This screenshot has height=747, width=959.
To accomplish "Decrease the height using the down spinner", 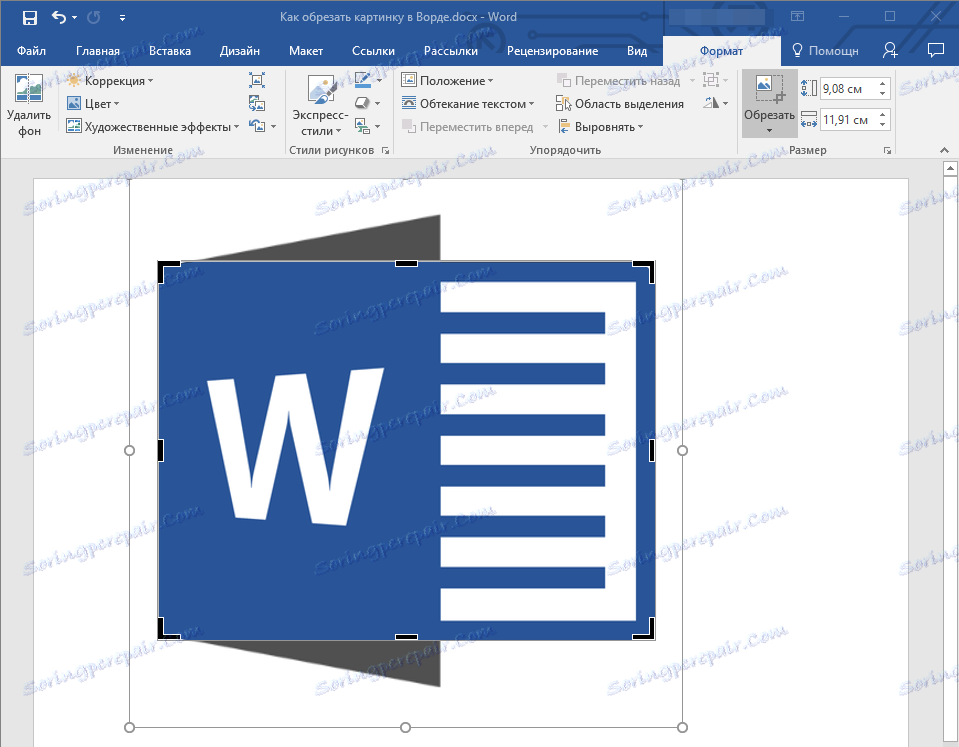I will (883, 94).
